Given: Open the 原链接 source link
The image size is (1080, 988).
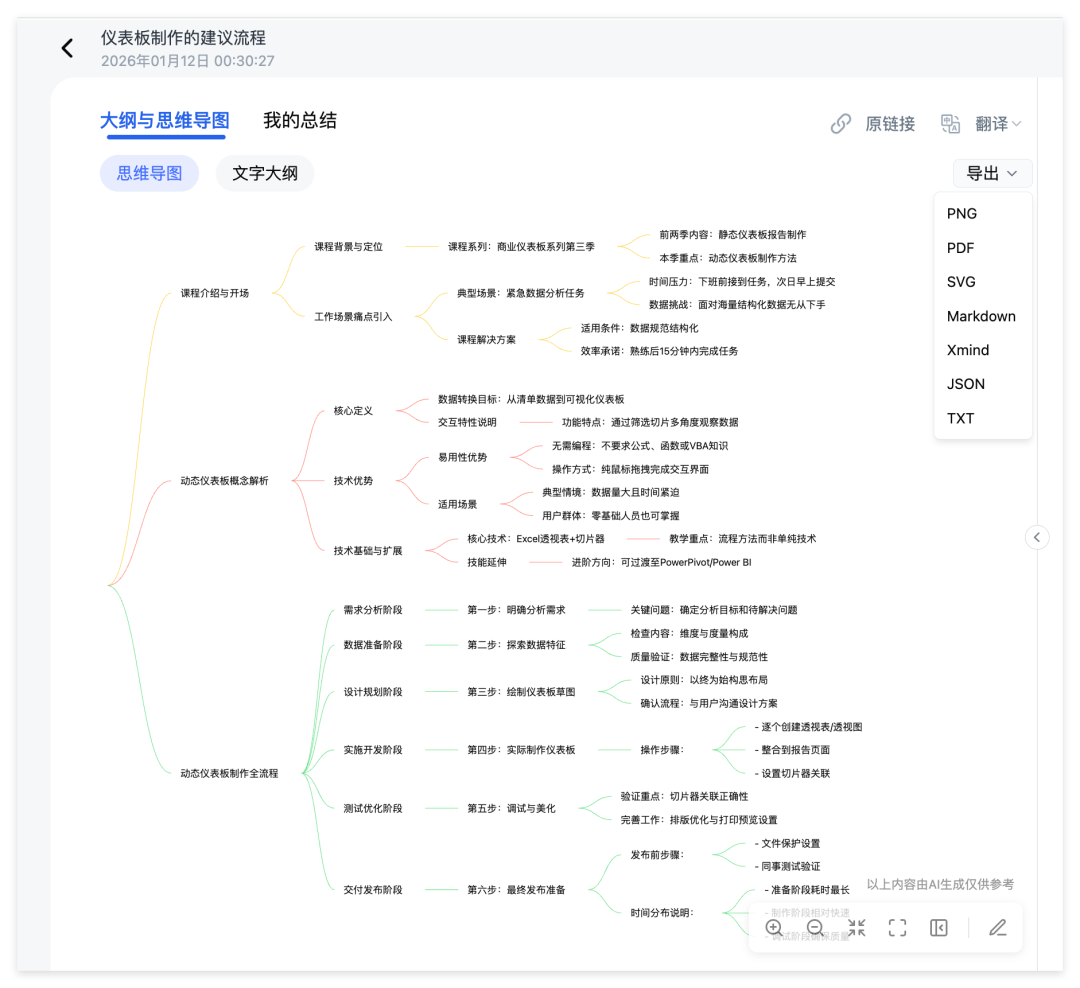Looking at the screenshot, I should point(890,124).
